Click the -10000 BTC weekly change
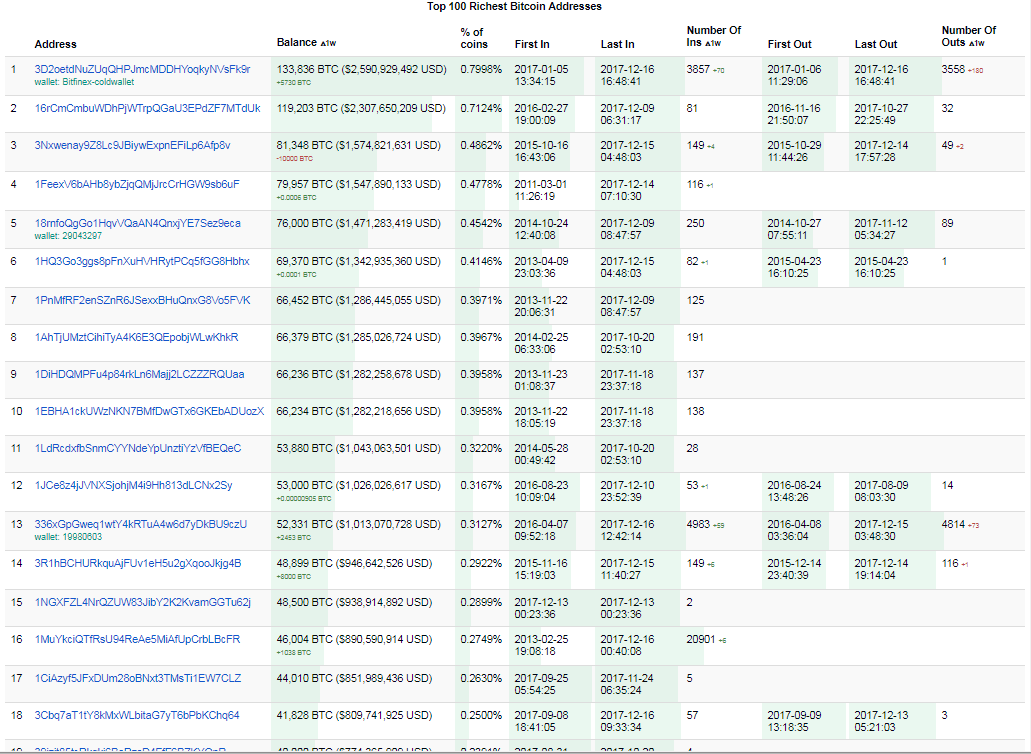The height and width of the screenshot is (754, 1031). click(295, 158)
